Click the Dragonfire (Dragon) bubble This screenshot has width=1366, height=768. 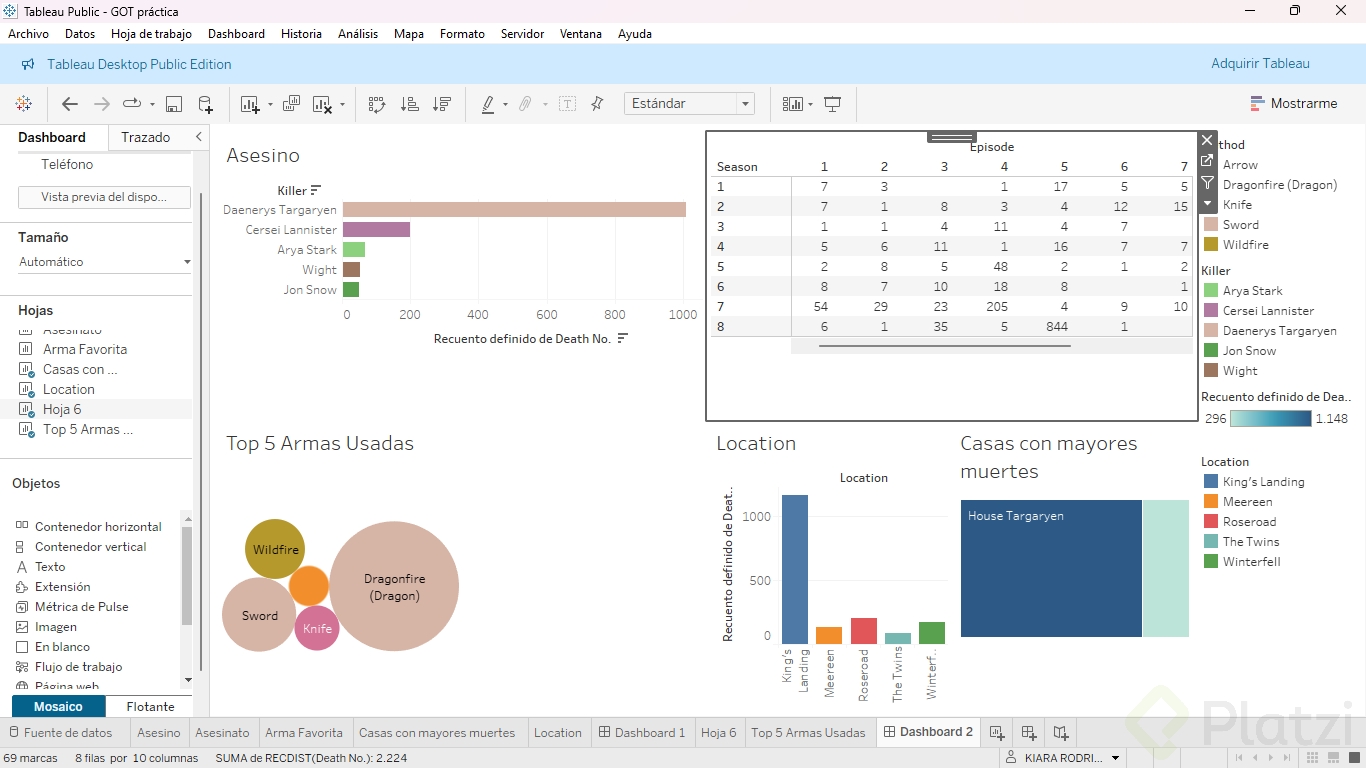(394, 587)
